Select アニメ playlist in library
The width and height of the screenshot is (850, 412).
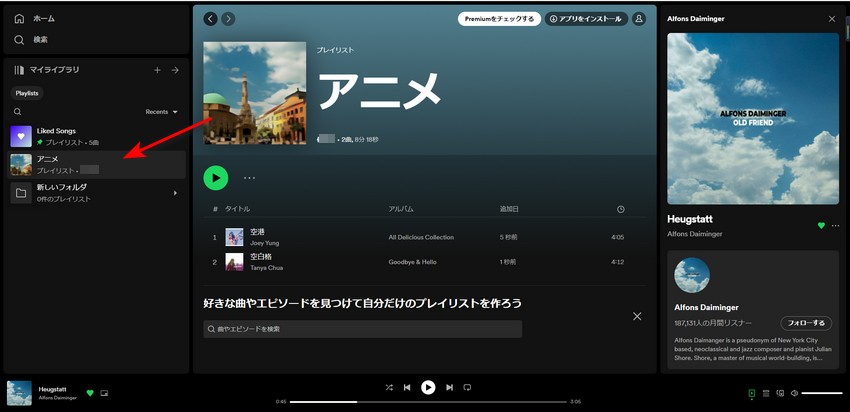coord(96,165)
